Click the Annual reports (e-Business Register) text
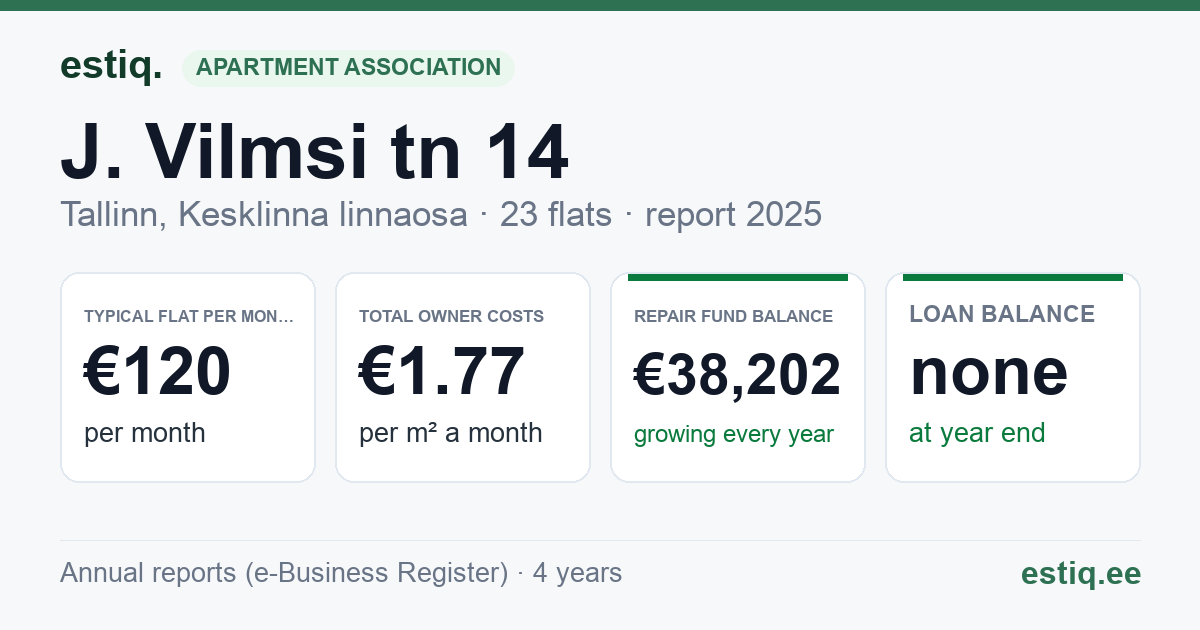 click(284, 573)
